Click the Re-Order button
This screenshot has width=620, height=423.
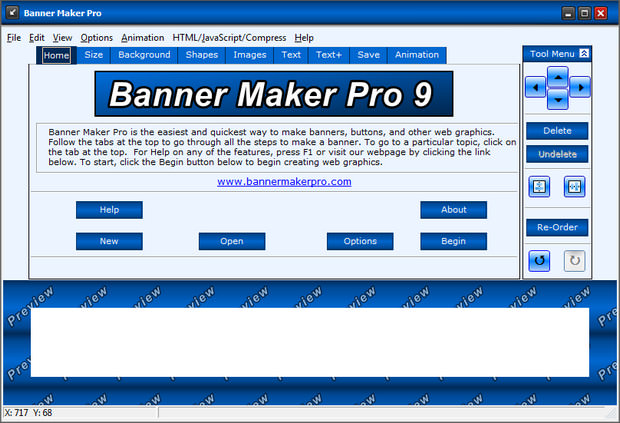(557, 227)
